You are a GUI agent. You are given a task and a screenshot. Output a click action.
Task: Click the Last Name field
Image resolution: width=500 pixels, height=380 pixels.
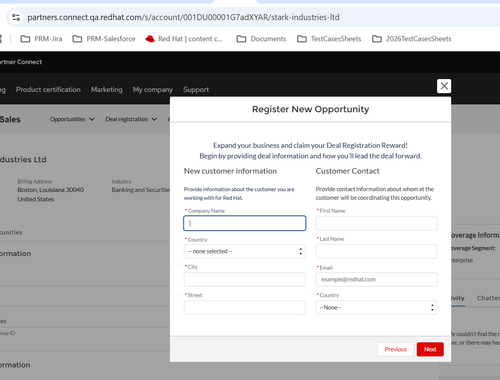pos(376,251)
